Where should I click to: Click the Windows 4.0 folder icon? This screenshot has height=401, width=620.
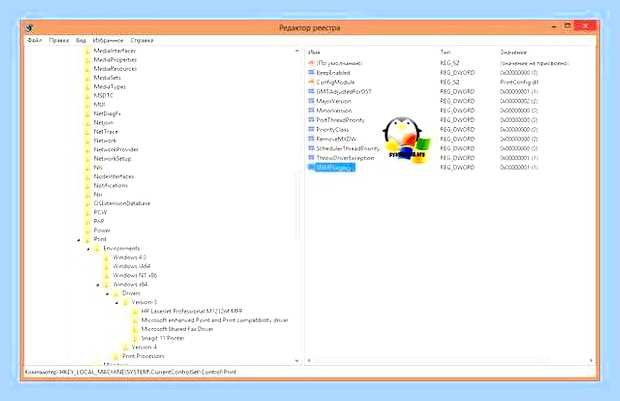click(107, 258)
